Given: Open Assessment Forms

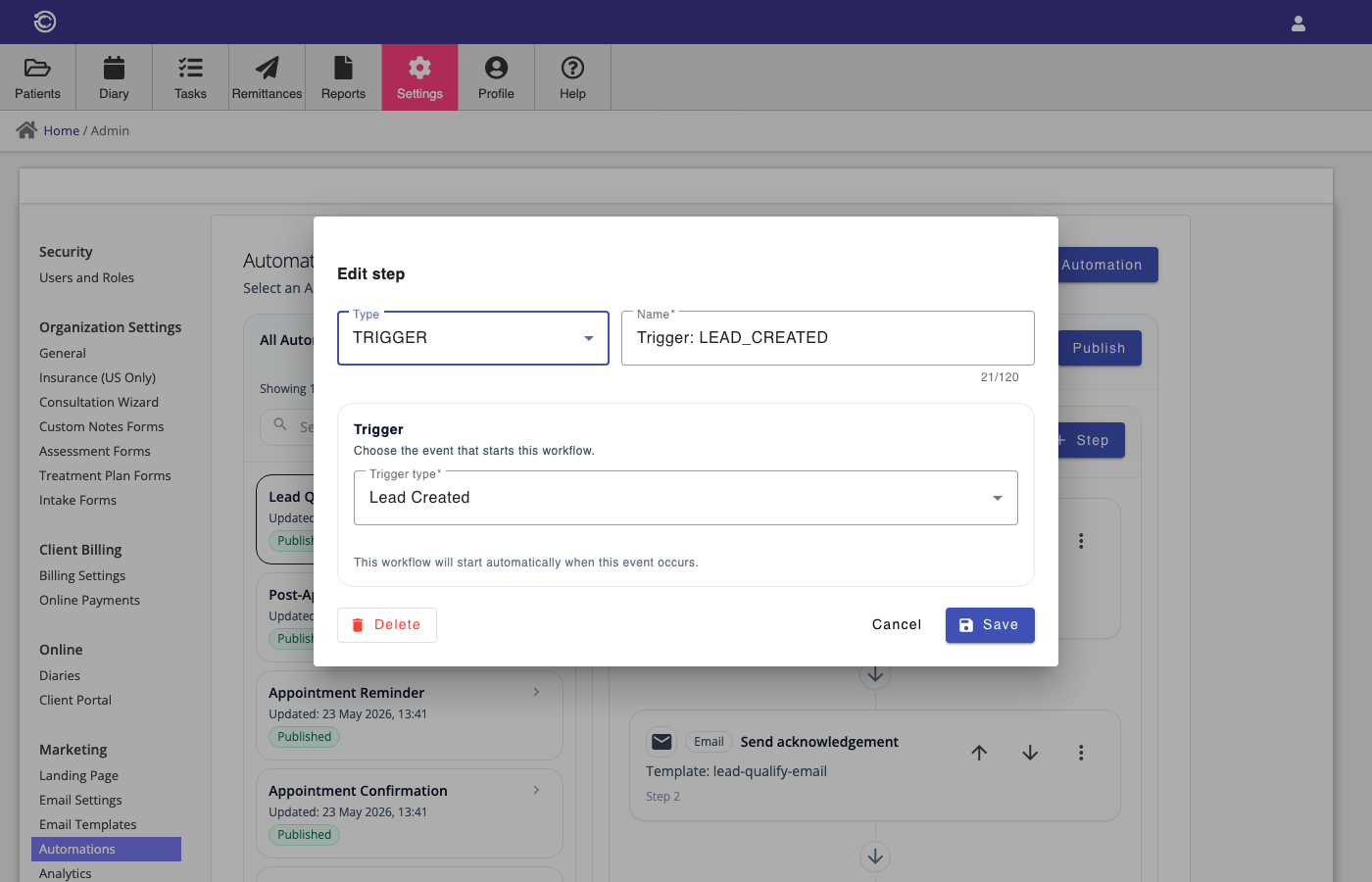Looking at the screenshot, I should pyautogui.click(x=95, y=451).
